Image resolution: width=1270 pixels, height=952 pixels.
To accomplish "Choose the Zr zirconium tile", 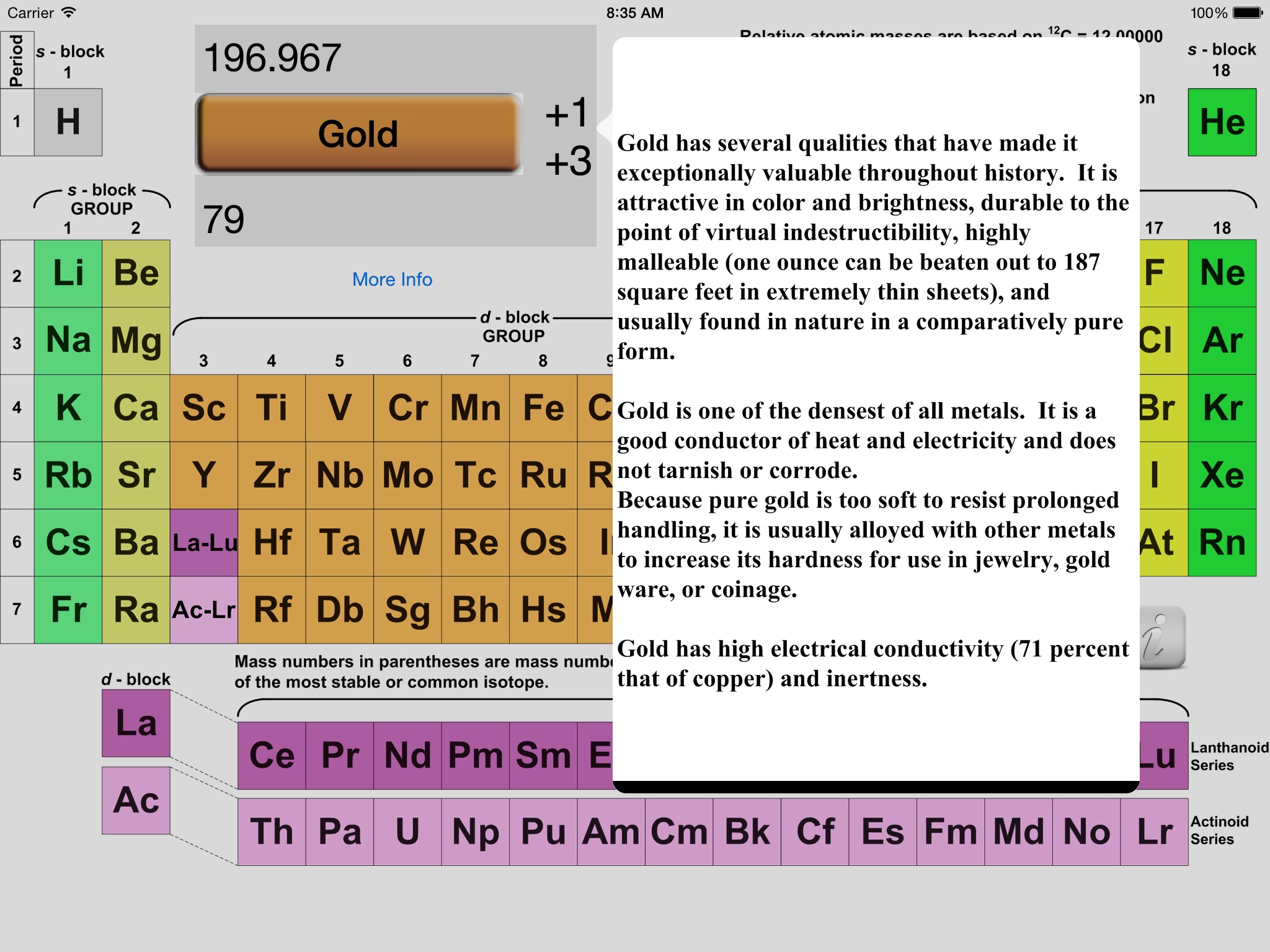I will pyautogui.click(x=272, y=475).
